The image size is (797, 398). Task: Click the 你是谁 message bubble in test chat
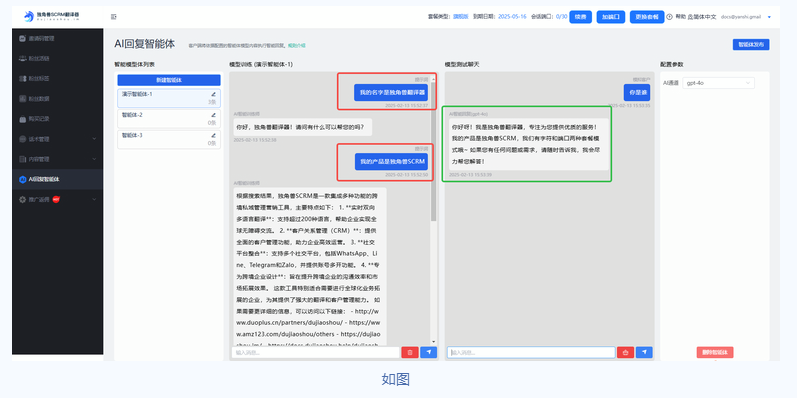click(x=636, y=93)
